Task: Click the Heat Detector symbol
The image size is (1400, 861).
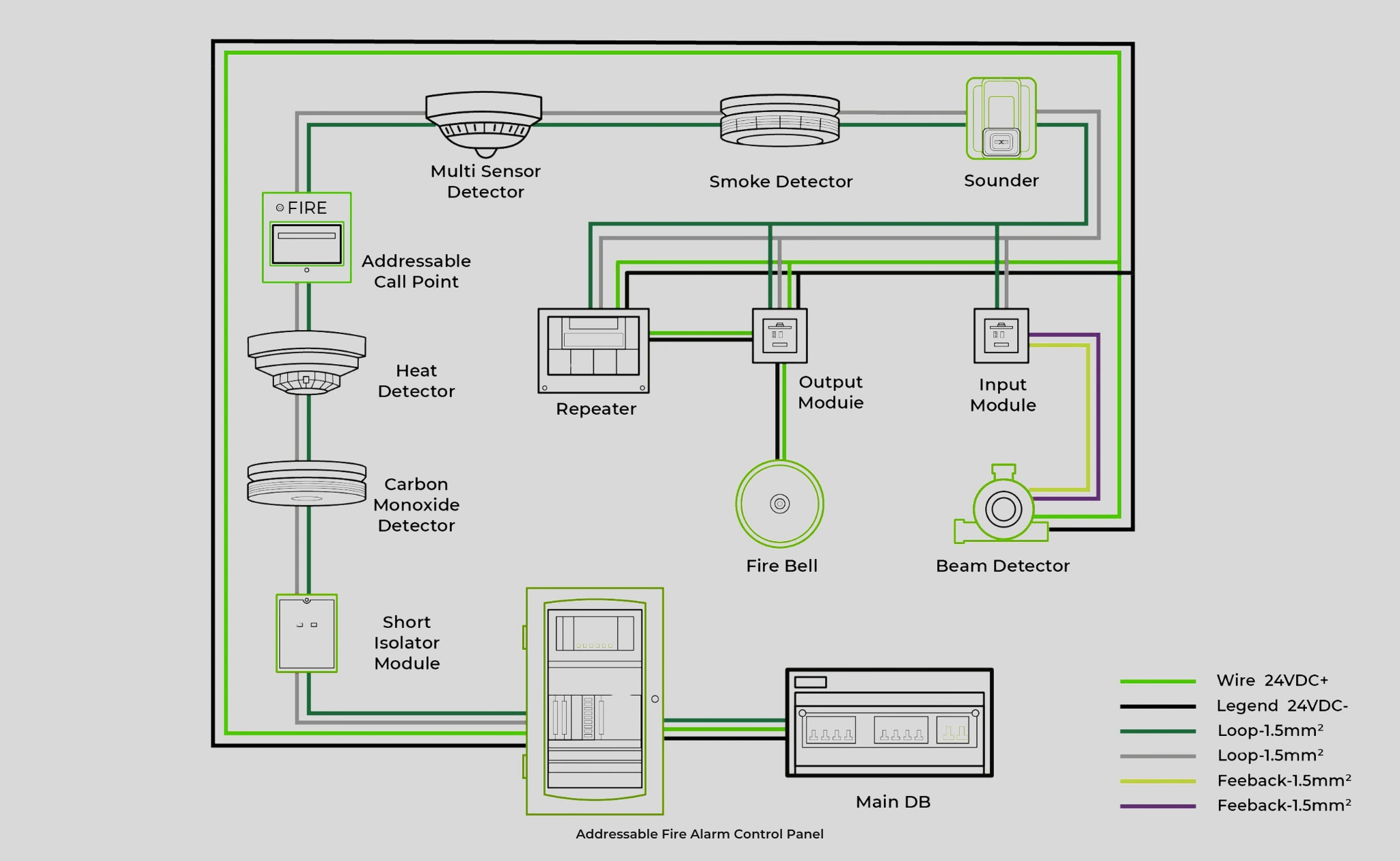Action: click(x=306, y=362)
